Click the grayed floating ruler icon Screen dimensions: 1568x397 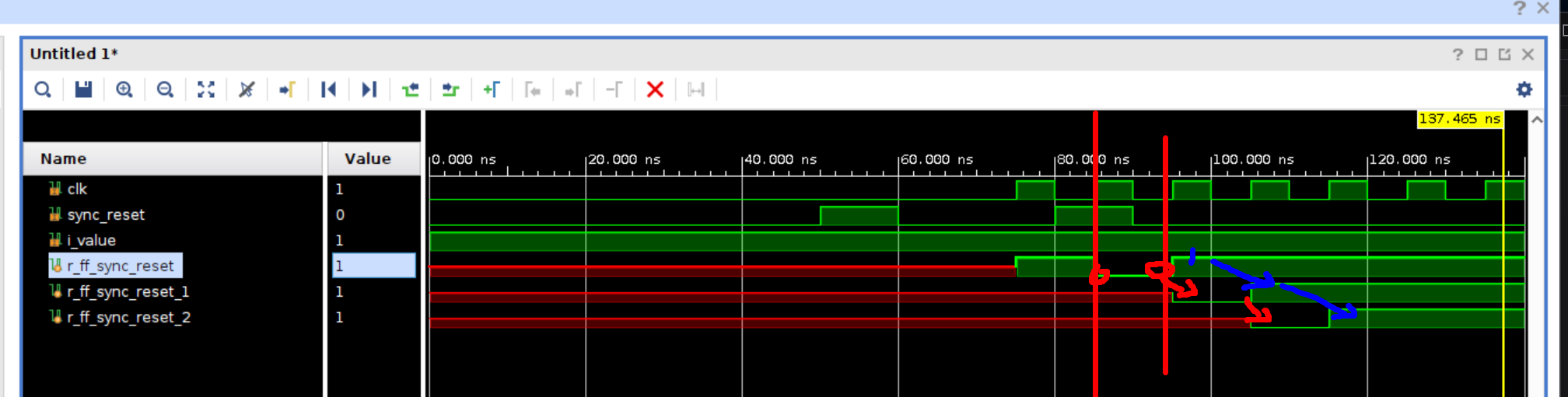pyautogui.click(x=696, y=90)
